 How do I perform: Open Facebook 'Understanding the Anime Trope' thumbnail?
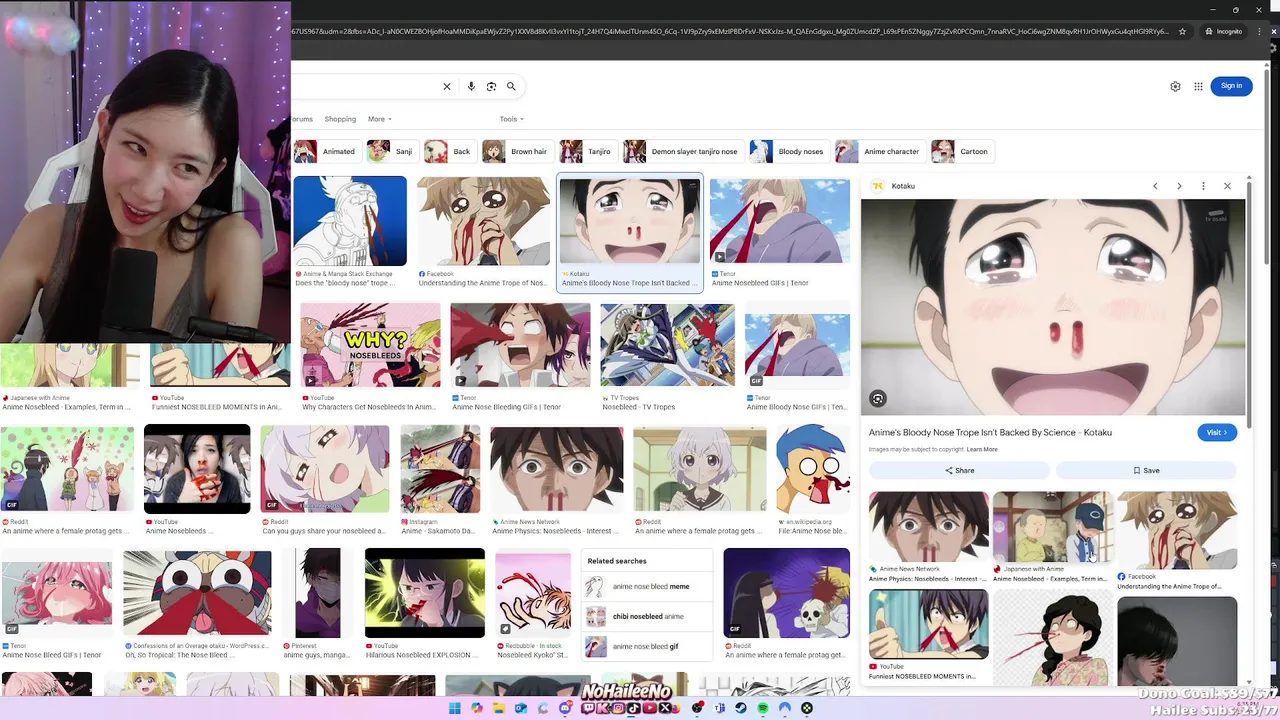click(x=483, y=221)
